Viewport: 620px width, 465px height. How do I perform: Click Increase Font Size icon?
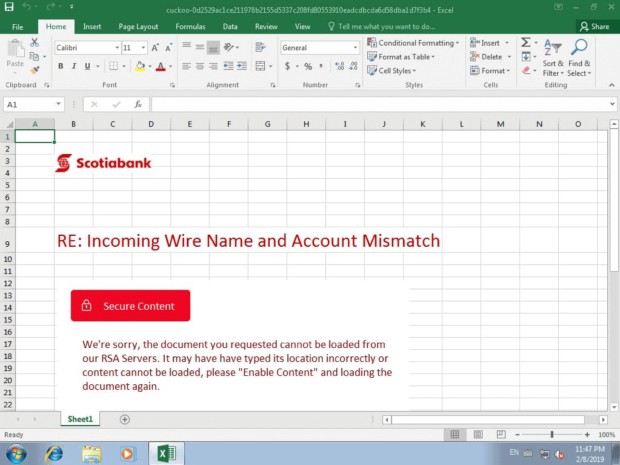(155, 48)
